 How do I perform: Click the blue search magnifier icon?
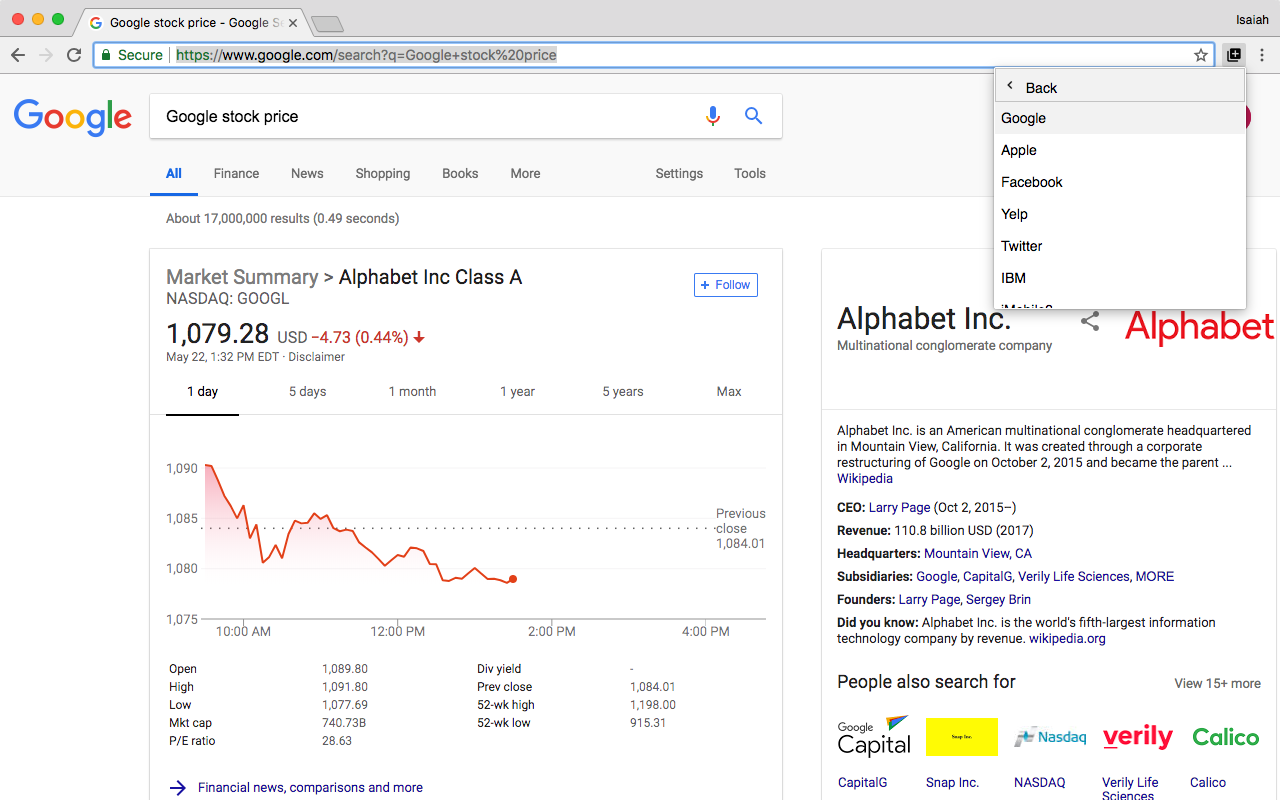[754, 116]
